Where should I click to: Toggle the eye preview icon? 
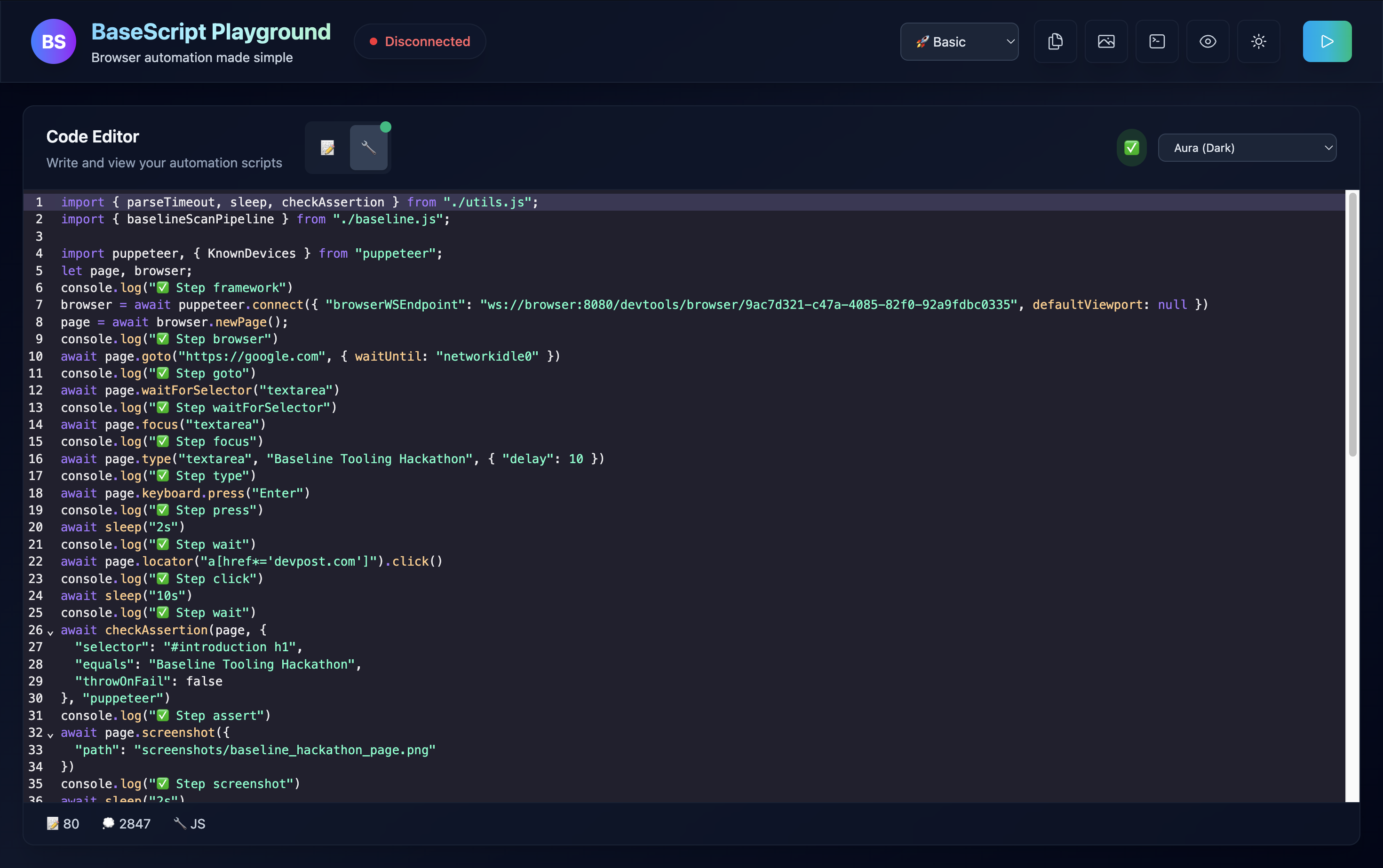point(1207,41)
